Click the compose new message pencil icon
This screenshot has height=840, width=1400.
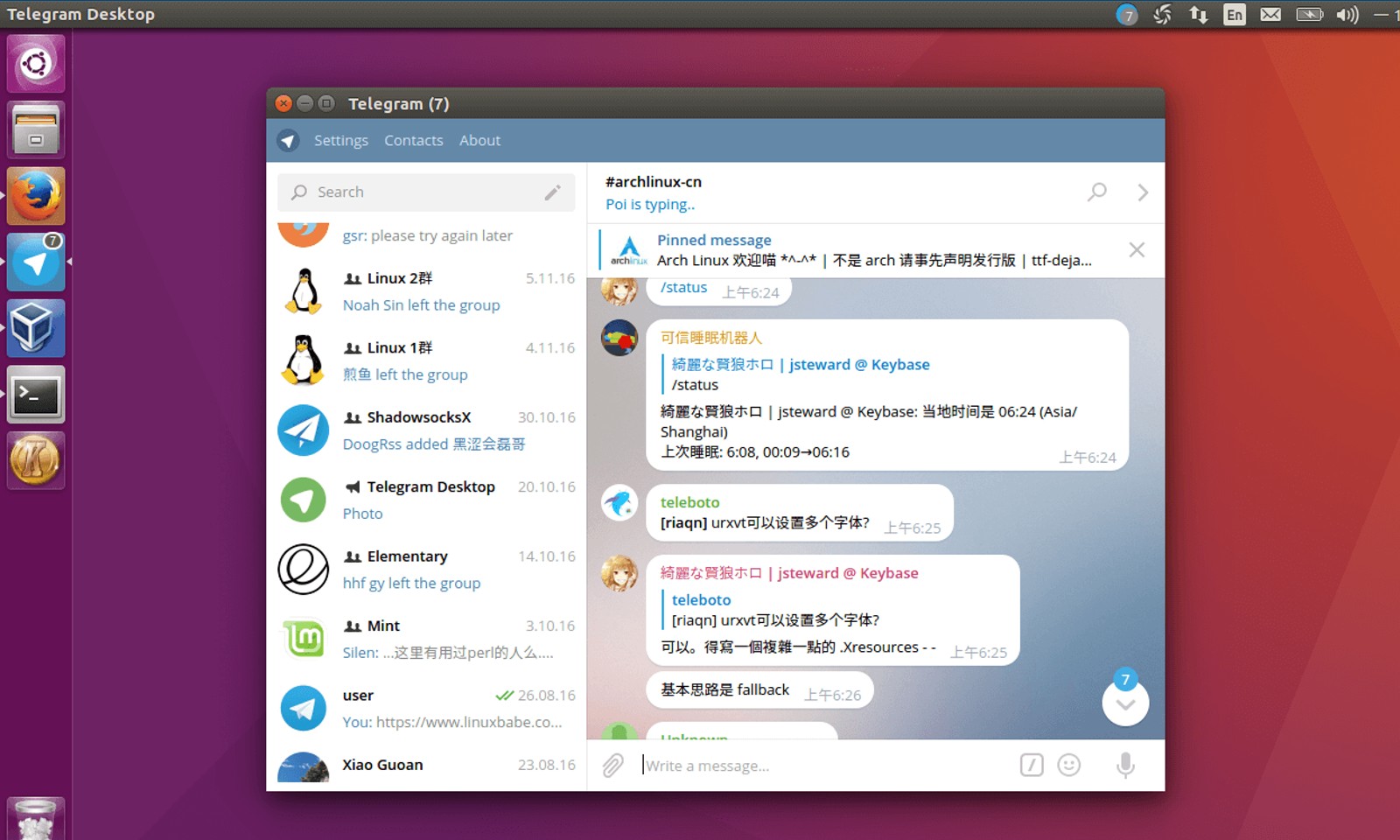(x=552, y=192)
